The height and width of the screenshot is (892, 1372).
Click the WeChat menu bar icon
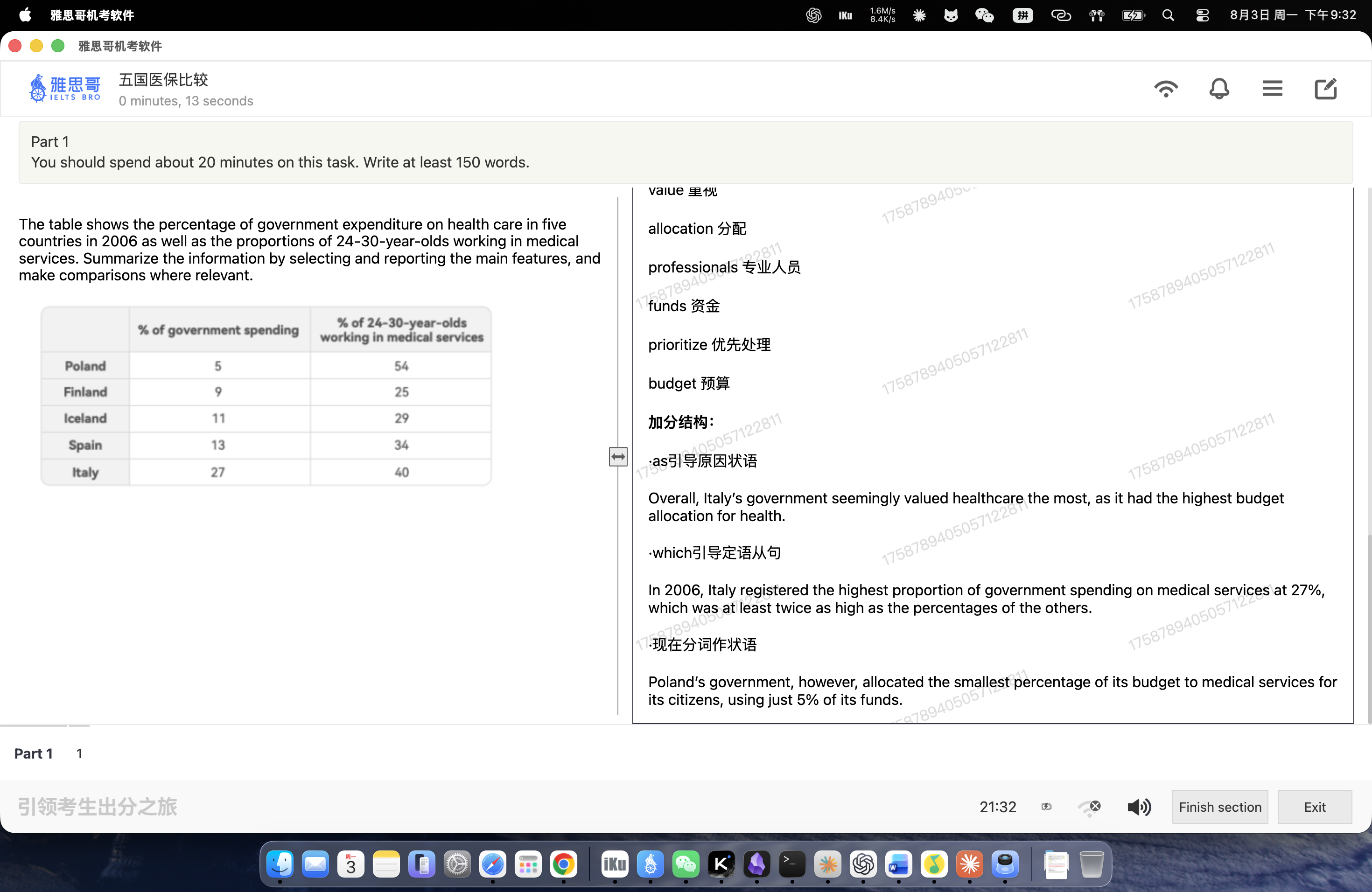[x=984, y=15]
